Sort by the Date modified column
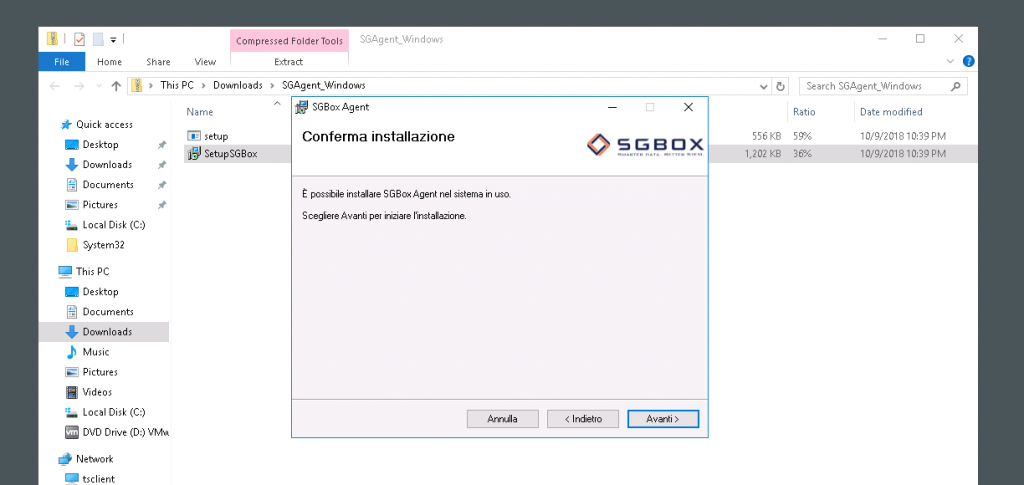Image resolution: width=1024 pixels, height=485 pixels. click(x=891, y=112)
